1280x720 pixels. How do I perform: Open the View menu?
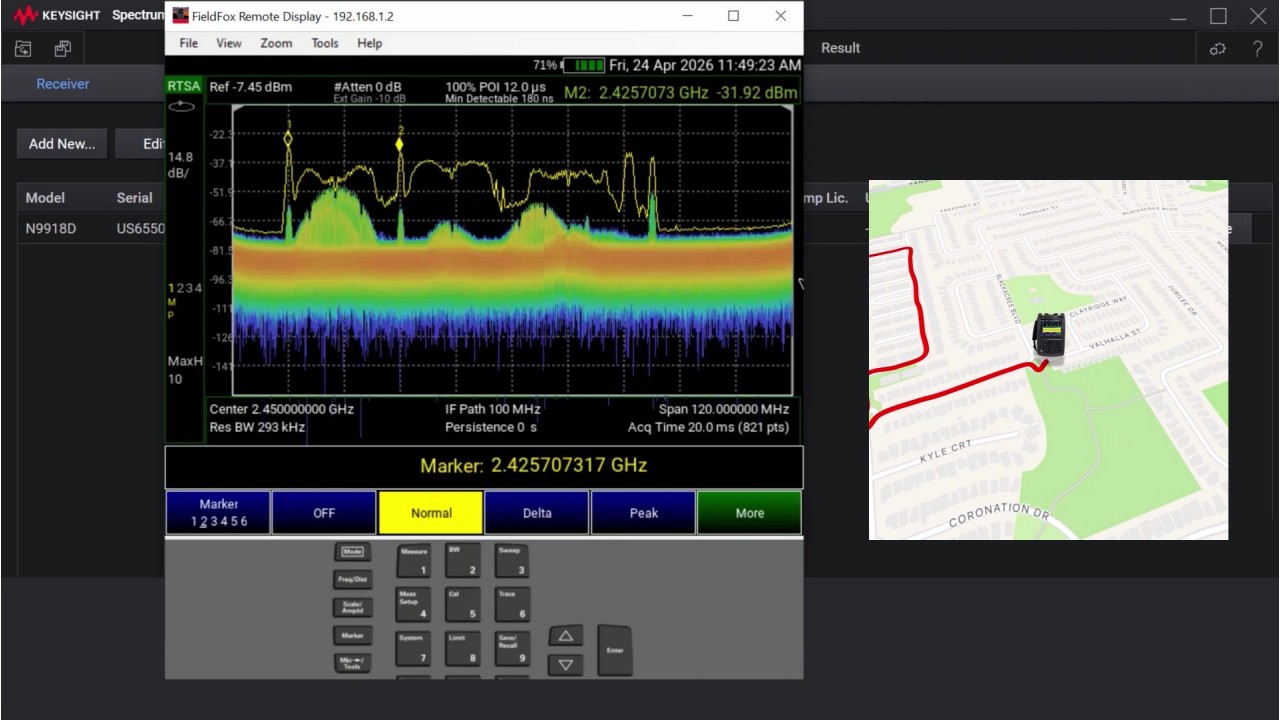[229, 43]
